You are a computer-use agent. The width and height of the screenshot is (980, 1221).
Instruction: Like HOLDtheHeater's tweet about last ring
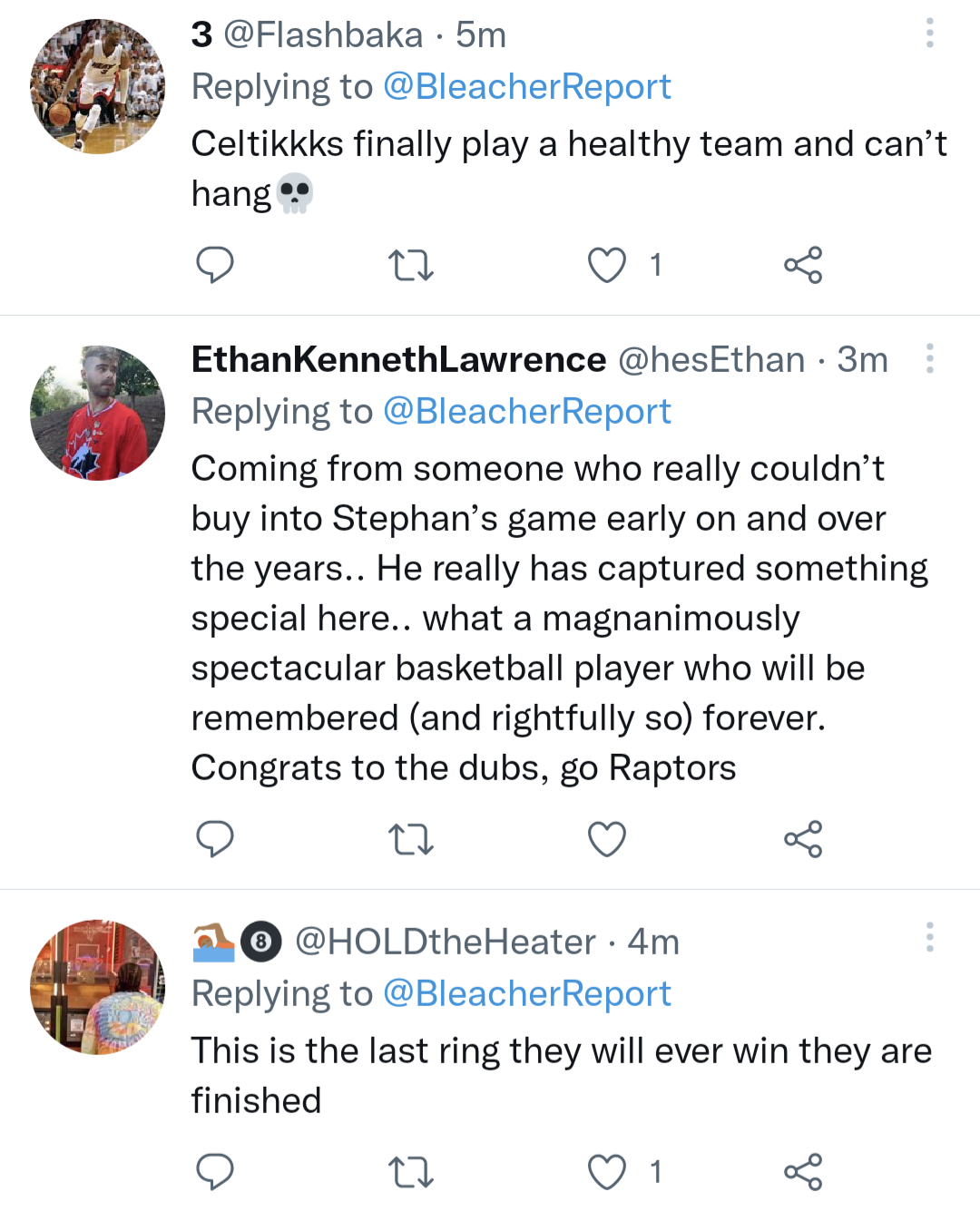tap(607, 1172)
